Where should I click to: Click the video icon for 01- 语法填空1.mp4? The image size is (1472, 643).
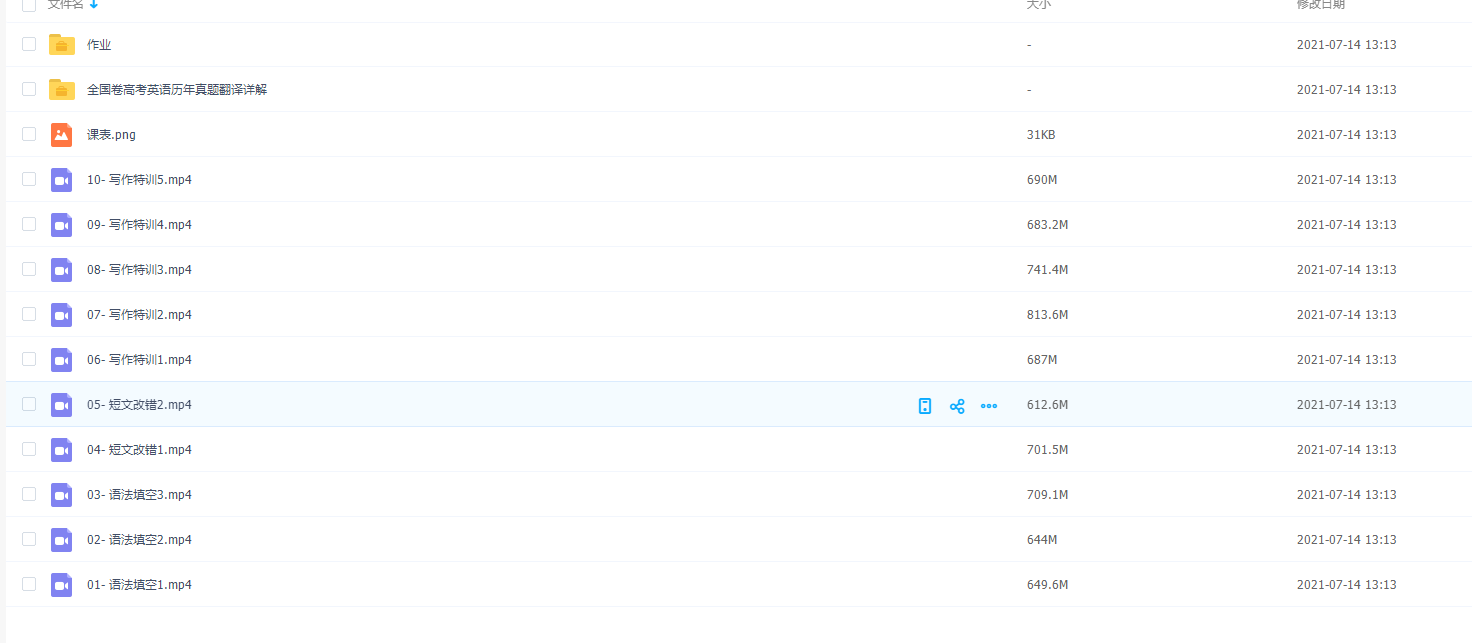[62, 585]
